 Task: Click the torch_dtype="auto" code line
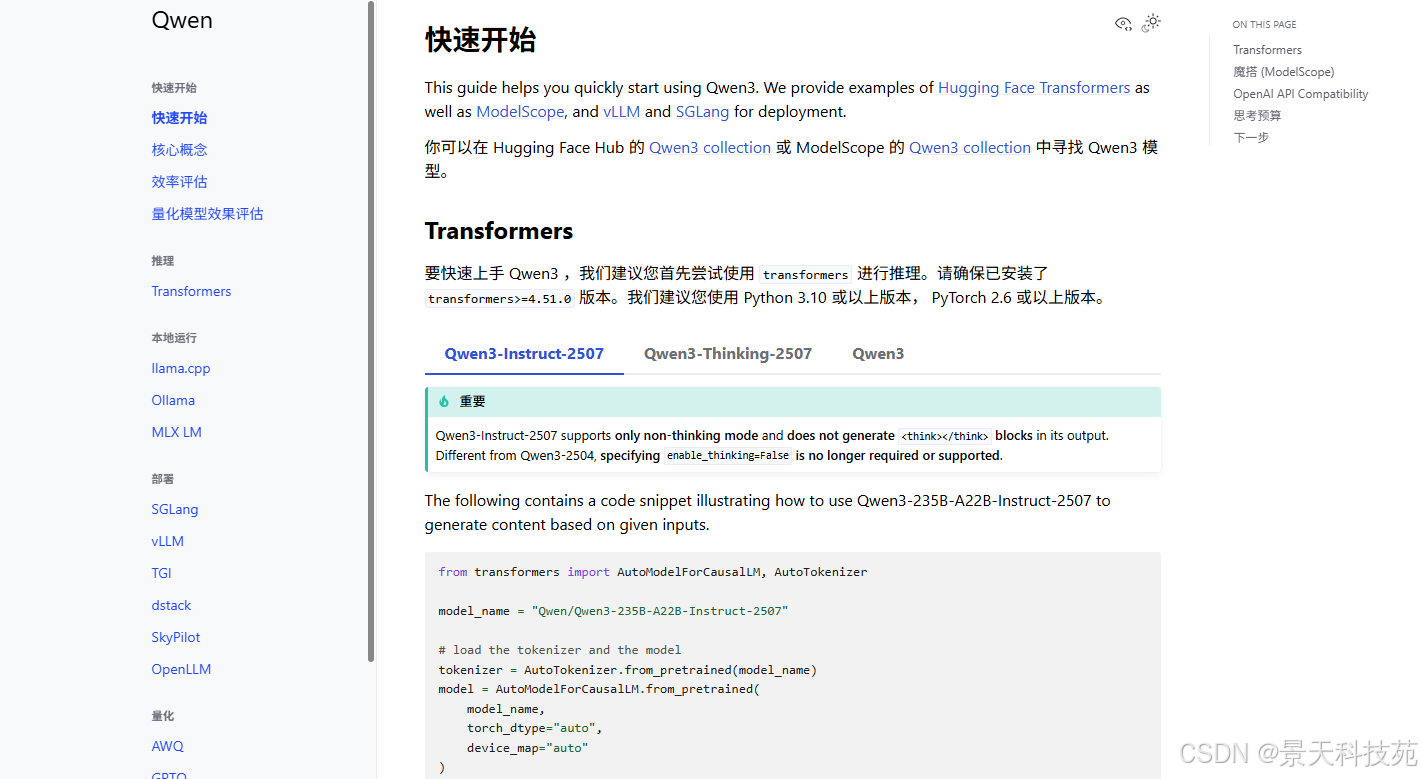(535, 728)
